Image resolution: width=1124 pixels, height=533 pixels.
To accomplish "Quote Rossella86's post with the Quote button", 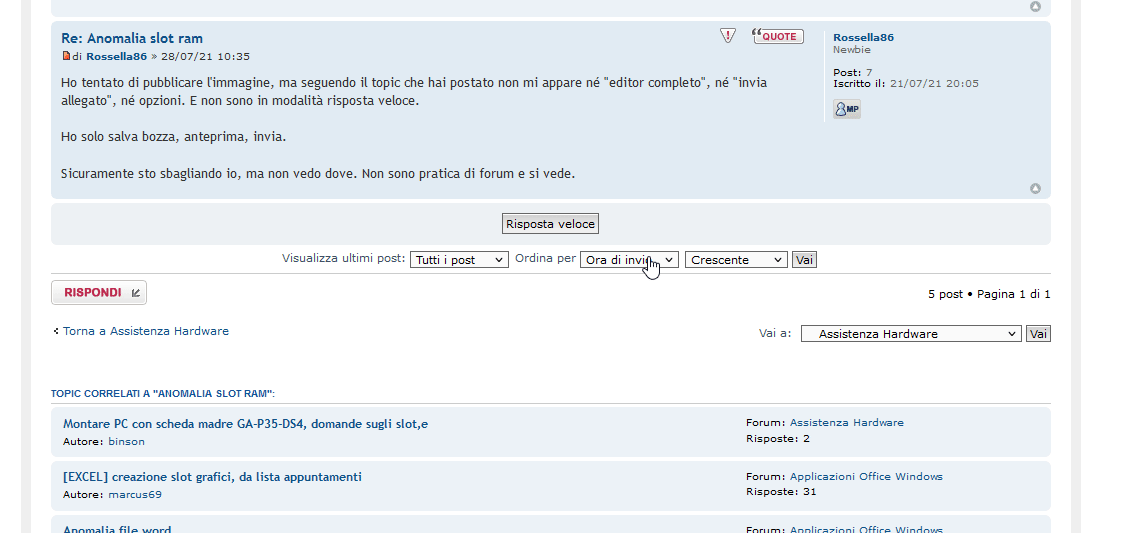I will pyautogui.click(x=778, y=36).
